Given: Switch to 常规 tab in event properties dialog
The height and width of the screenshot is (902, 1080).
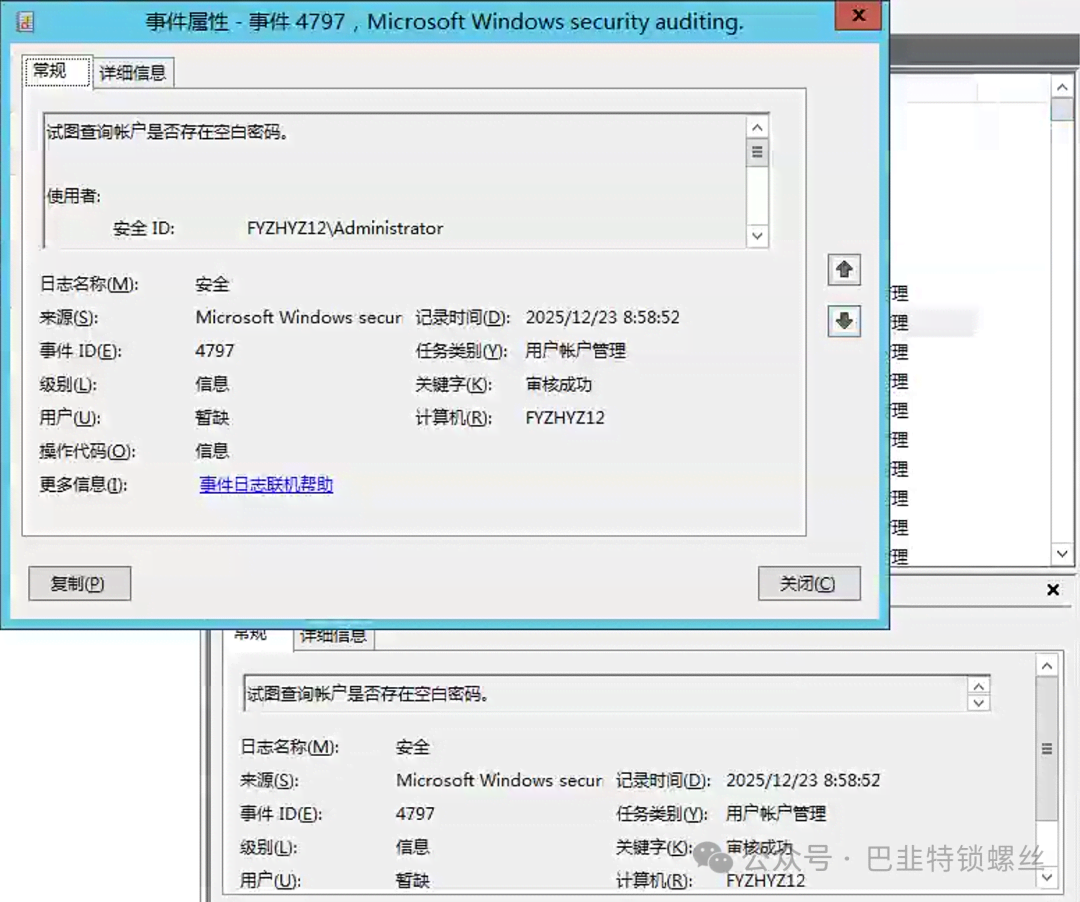Looking at the screenshot, I should click(50, 71).
